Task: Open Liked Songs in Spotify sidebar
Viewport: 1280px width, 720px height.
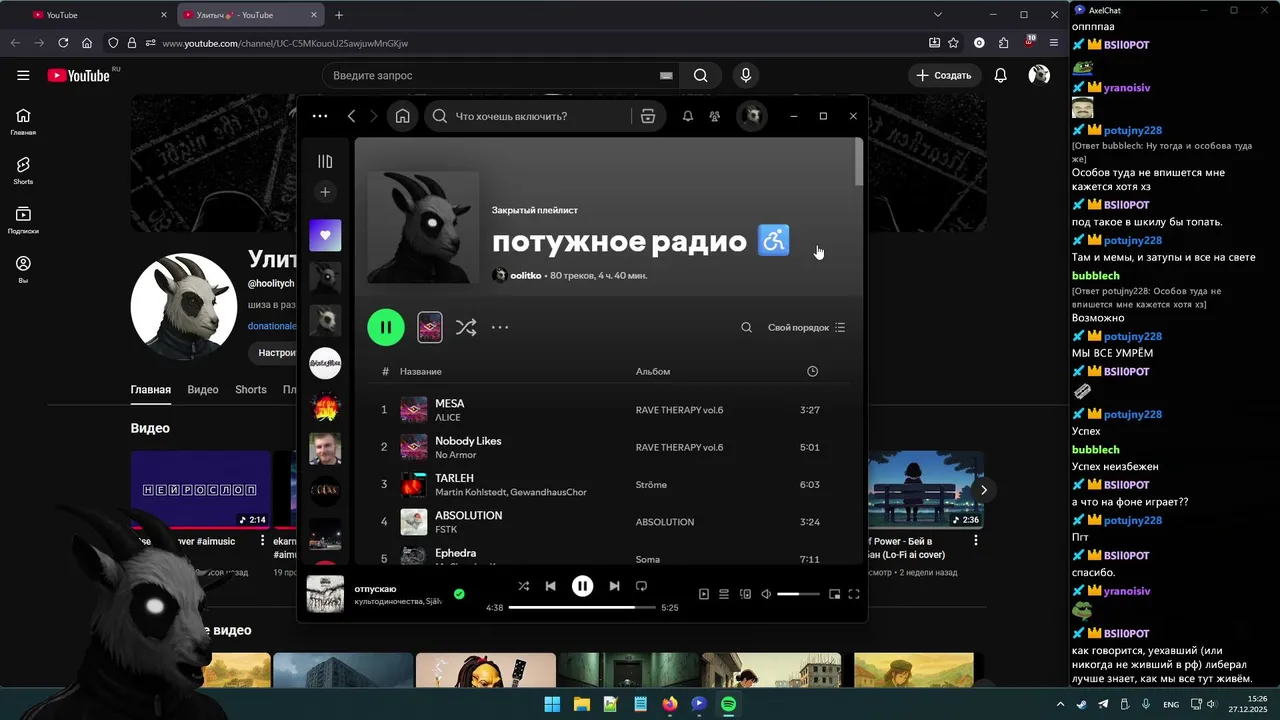Action: (325, 235)
